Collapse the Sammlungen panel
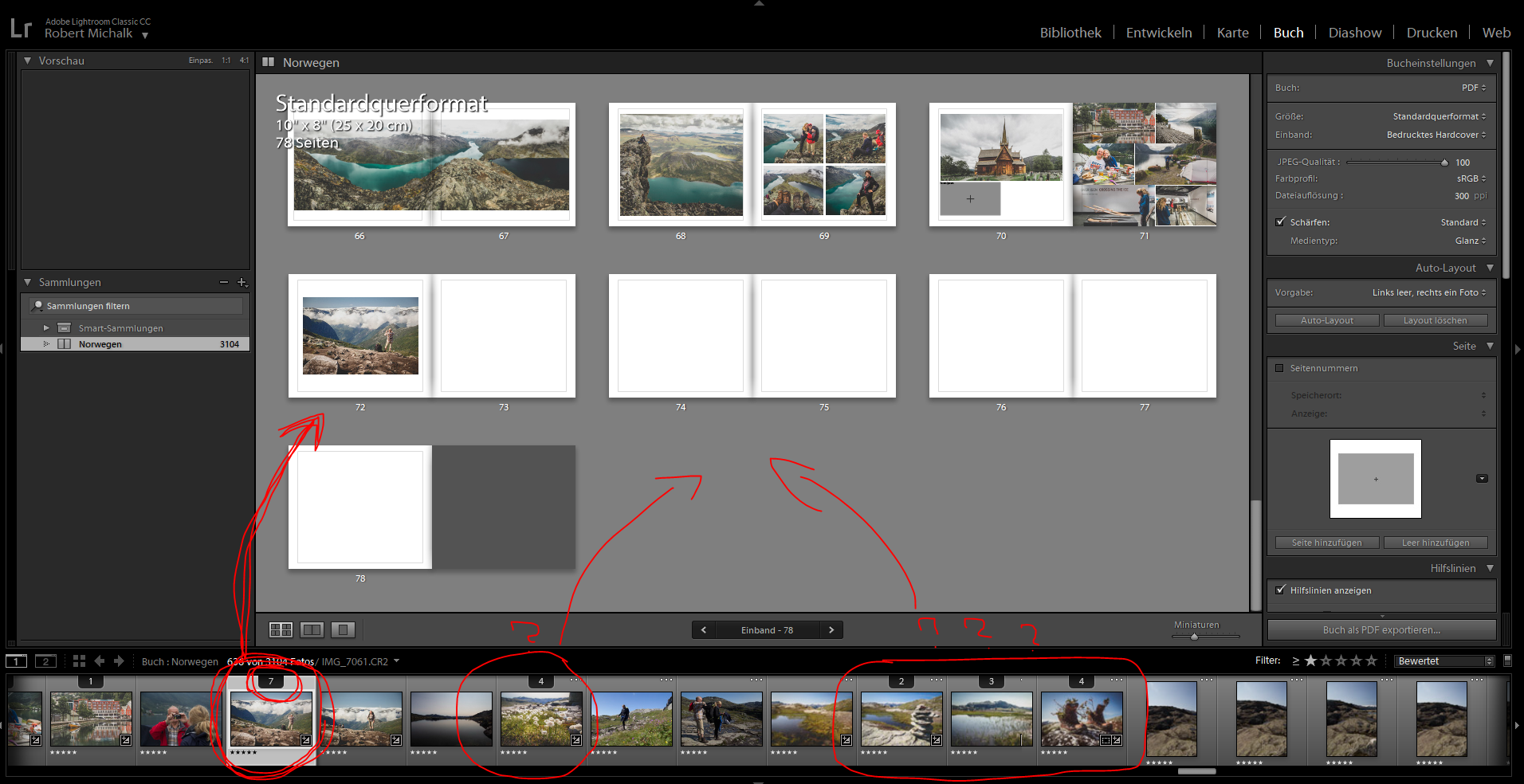This screenshot has height=784, width=1524. 28,282
